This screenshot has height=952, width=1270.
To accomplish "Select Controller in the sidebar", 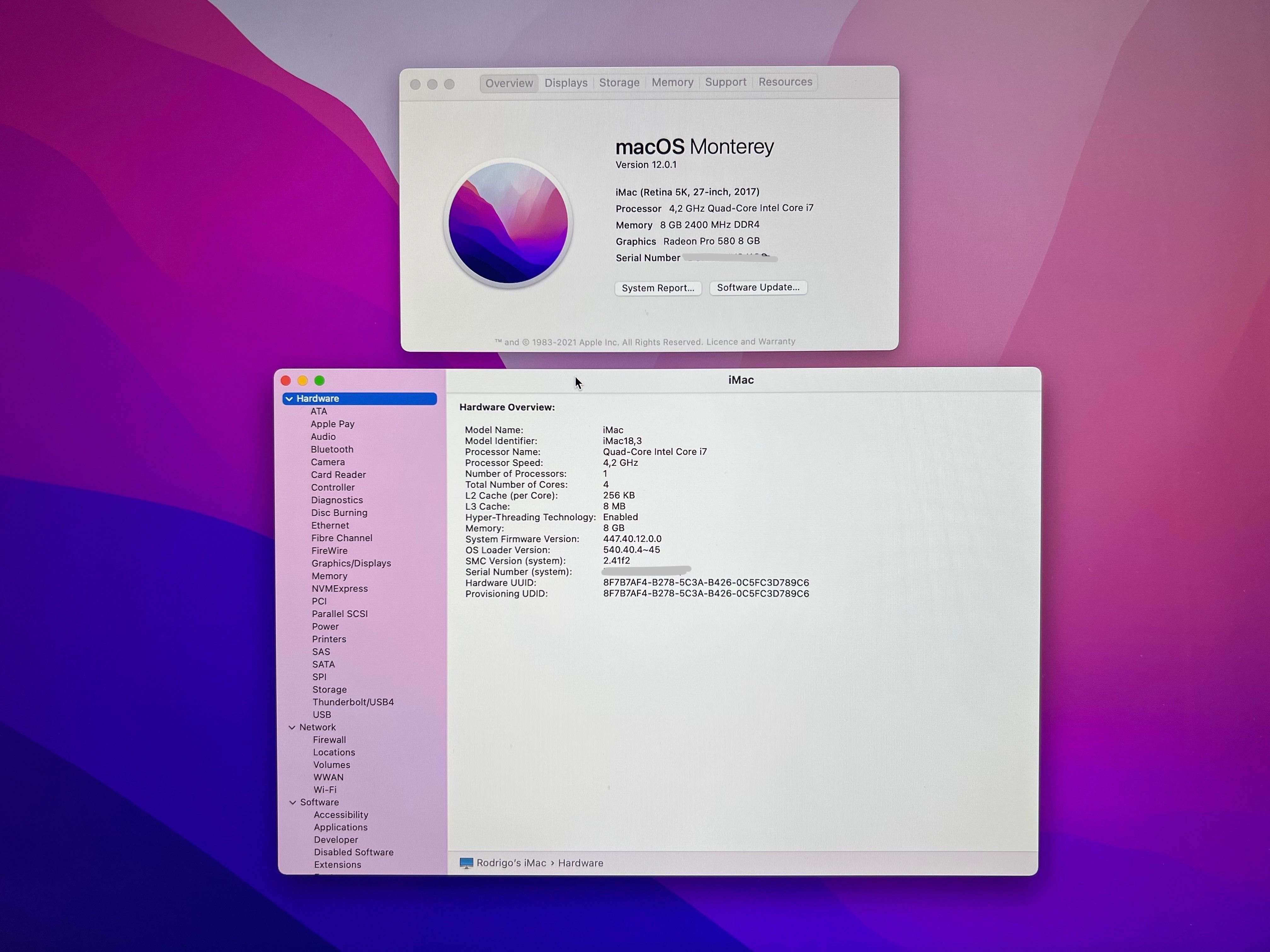I will click(x=333, y=487).
